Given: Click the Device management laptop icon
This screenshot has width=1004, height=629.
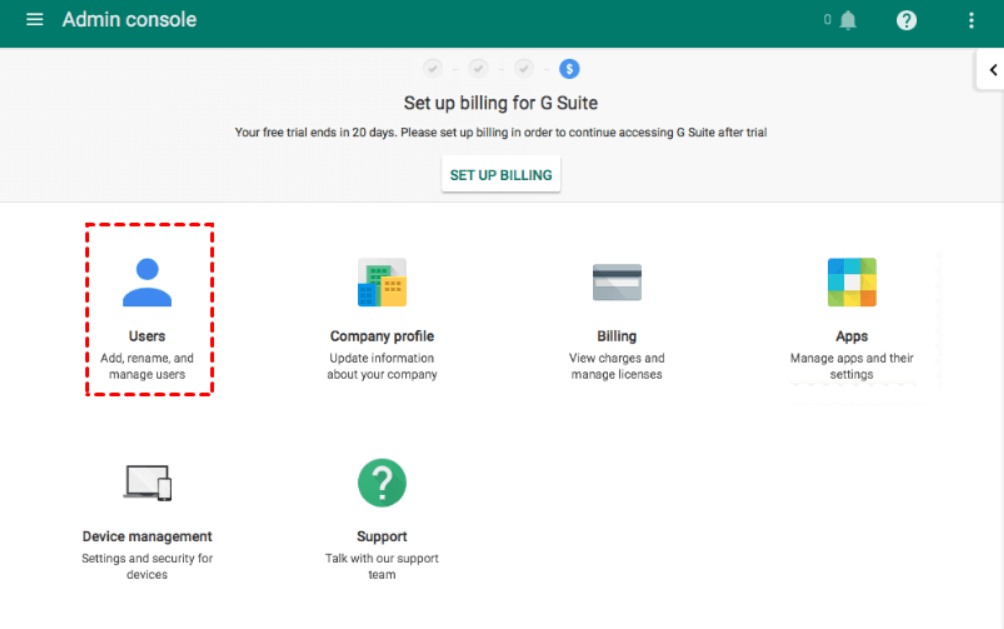Looking at the screenshot, I should point(147,483).
